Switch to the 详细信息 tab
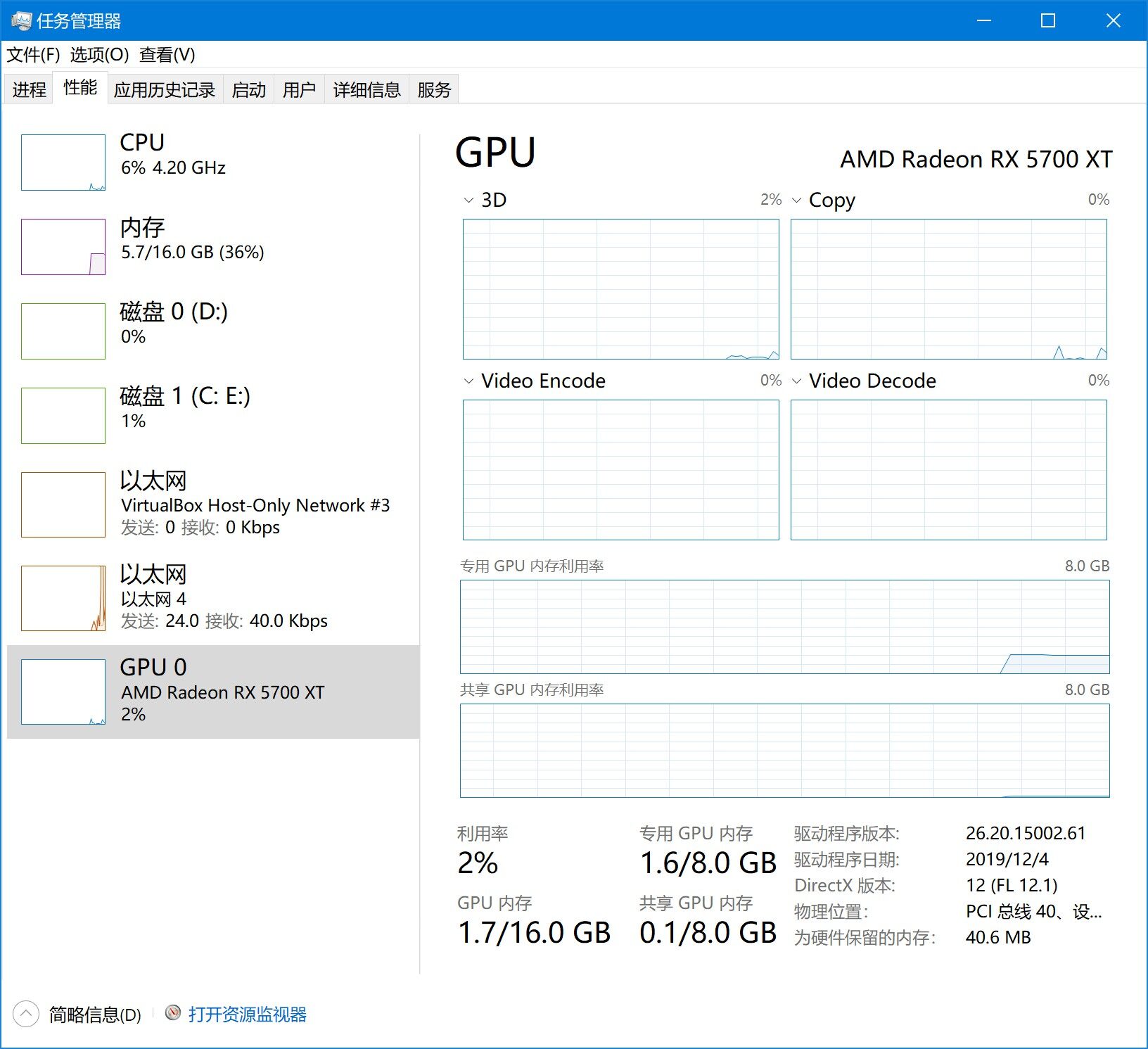The image size is (1148, 1049). 366,89
